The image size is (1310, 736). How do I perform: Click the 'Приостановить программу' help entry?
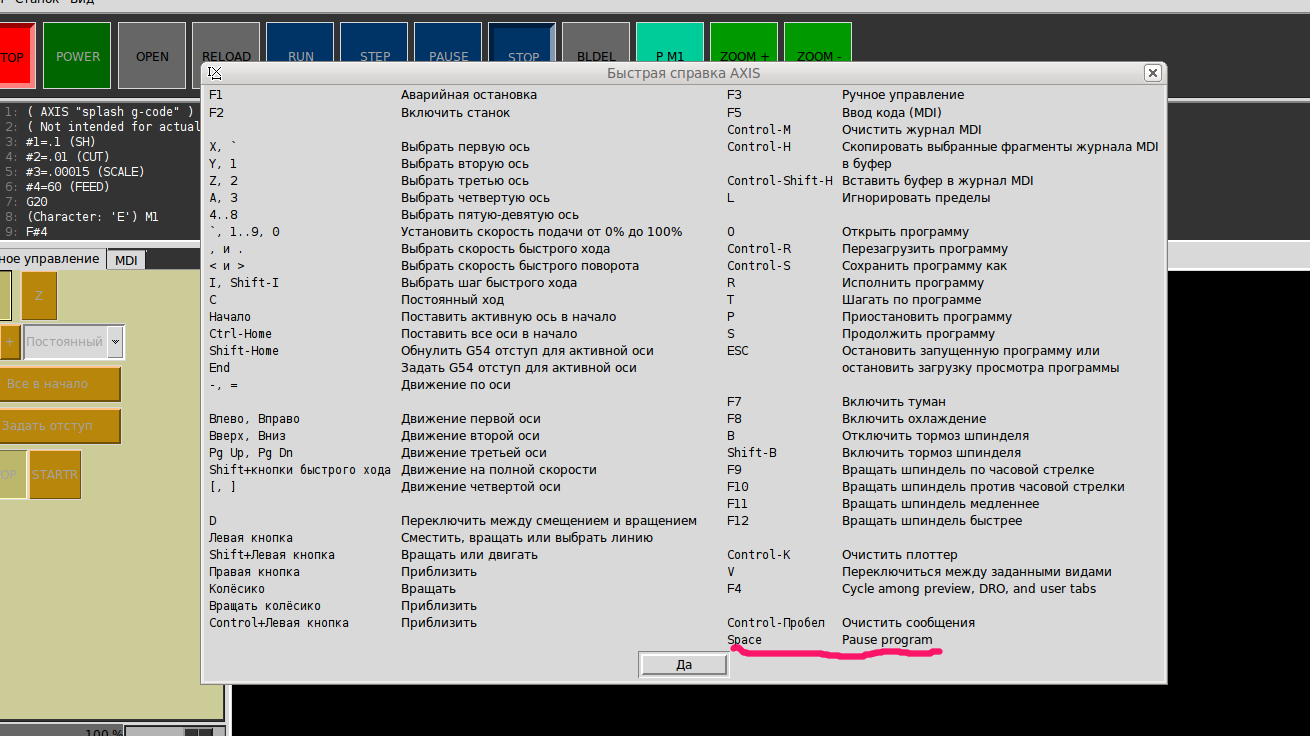pos(927,317)
